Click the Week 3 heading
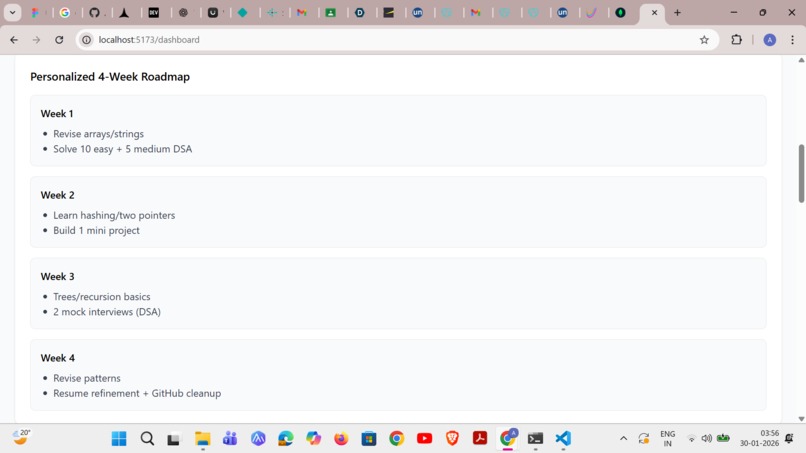 click(58, 277)
